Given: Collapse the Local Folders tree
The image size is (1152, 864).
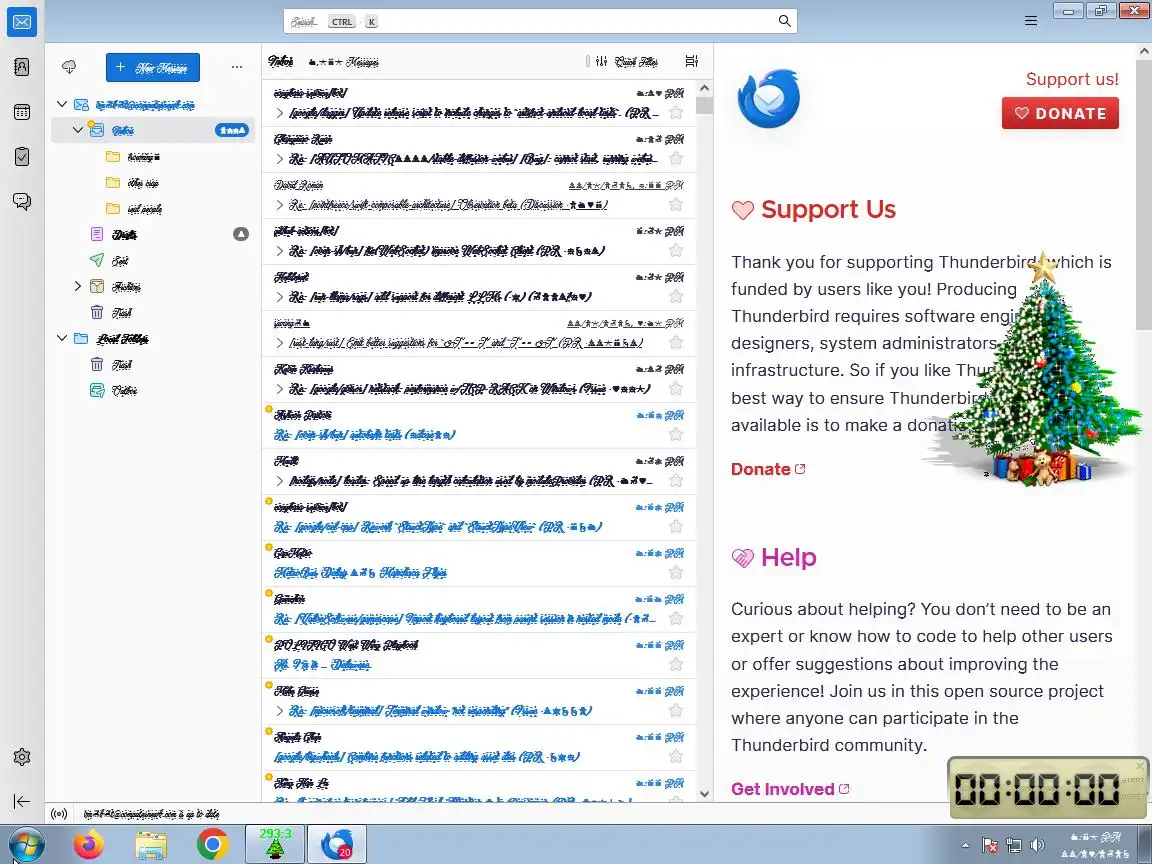Looking at the screenshot, I should tap(62, 339).
